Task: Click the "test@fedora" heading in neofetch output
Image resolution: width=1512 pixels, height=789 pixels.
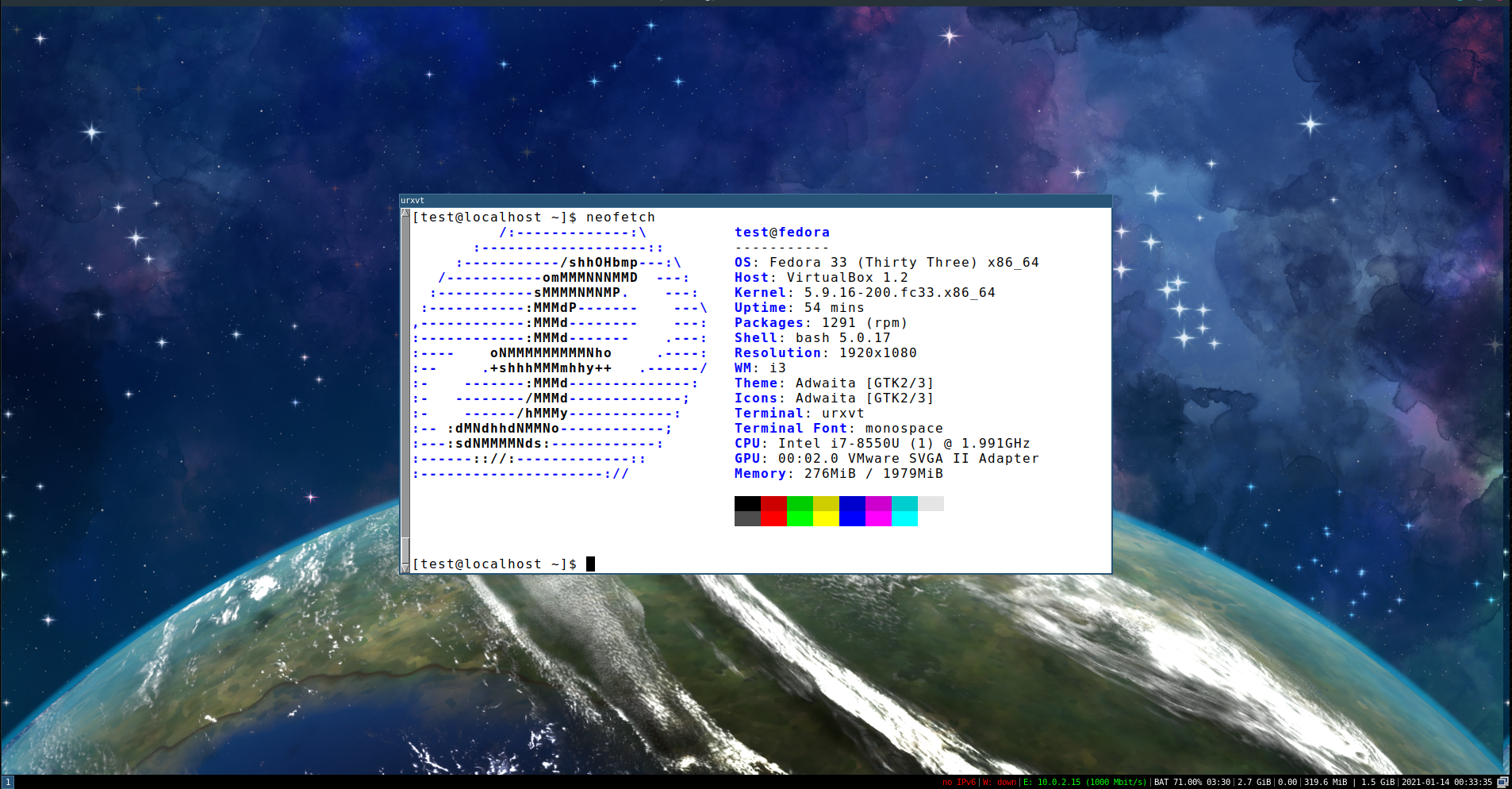Action: 782,232
